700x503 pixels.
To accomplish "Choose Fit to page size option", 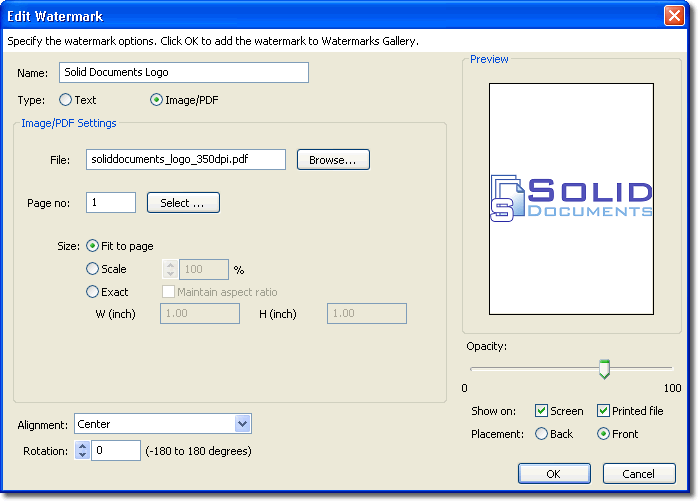I will pyautogui.click(x=93, y=246).
